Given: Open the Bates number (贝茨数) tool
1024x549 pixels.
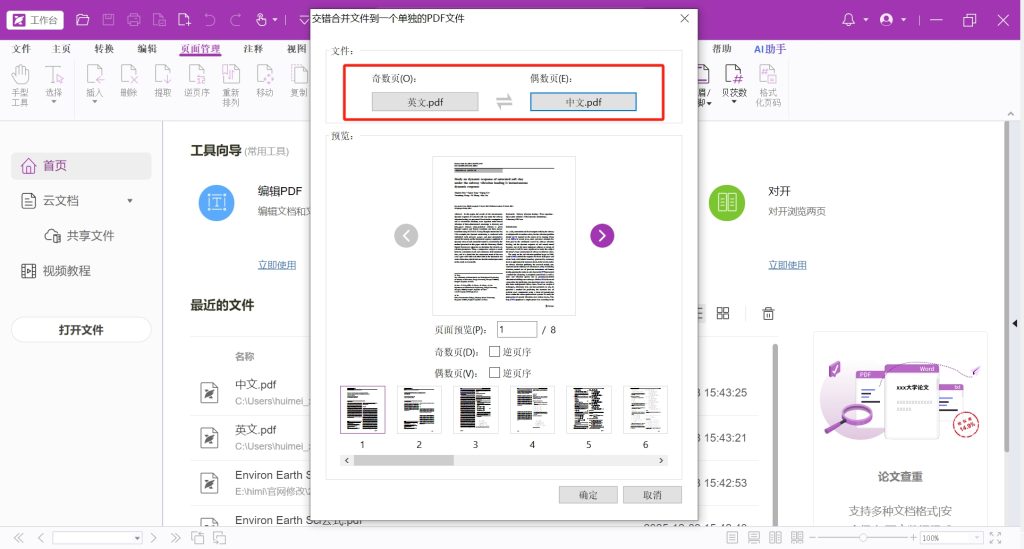Looking at the screenshot, I should click(734, 80).
